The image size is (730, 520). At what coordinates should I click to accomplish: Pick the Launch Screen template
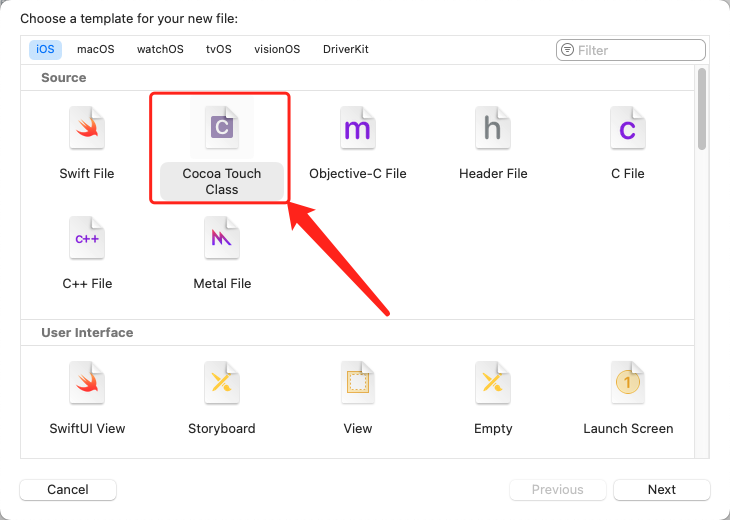click(628, 383)
